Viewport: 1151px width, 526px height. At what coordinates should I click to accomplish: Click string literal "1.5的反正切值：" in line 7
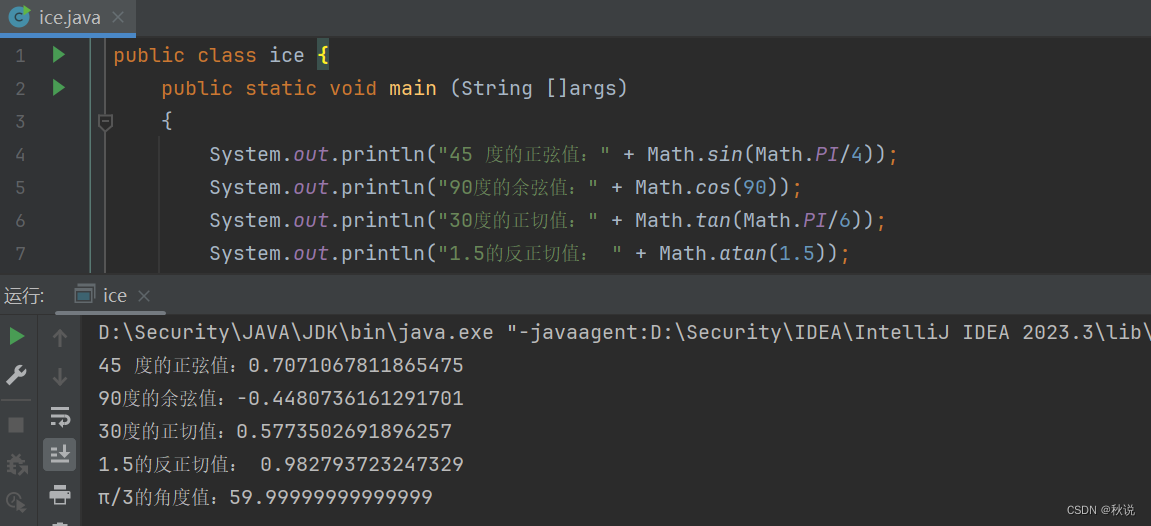coord(530,254)
